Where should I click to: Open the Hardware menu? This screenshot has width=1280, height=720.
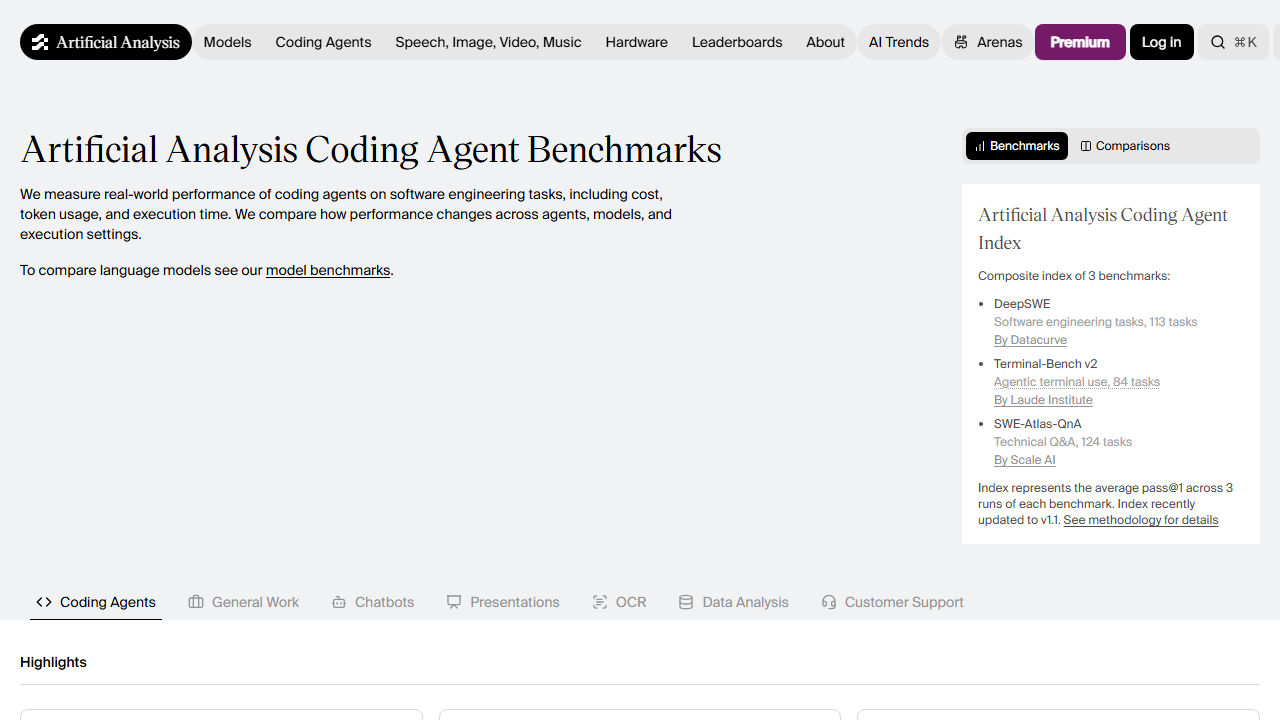click(636, 42)
